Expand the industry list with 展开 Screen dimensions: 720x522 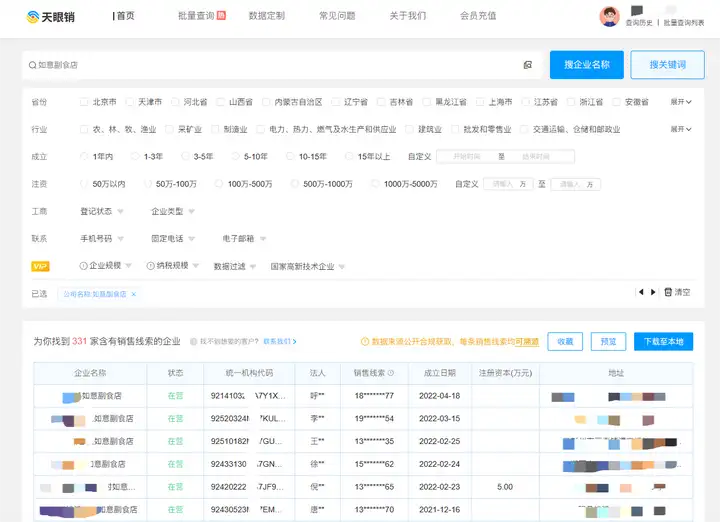tap(681, 129)
